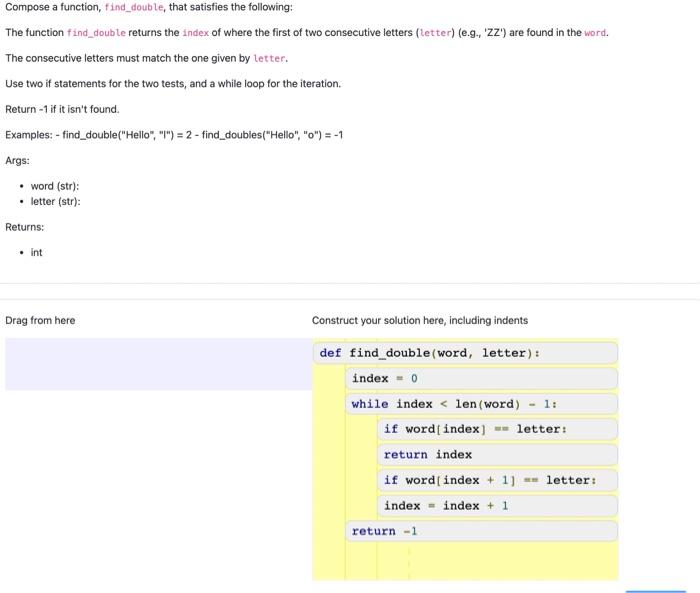The height and width of the screenshot is (593, 700).
Task: Select the 'def find_double(word, letter):' code block
Action: coord(465,353)
